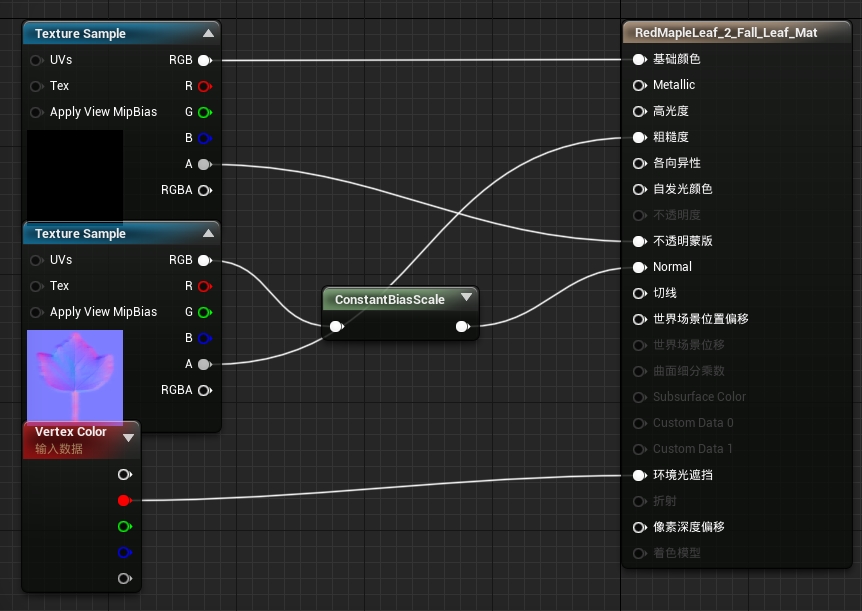Image resolution: width=862 pixels, height=611 pixels.
Task: Click the UVs input pin of the black-preview Texture Sample
Action: (37, 60)
